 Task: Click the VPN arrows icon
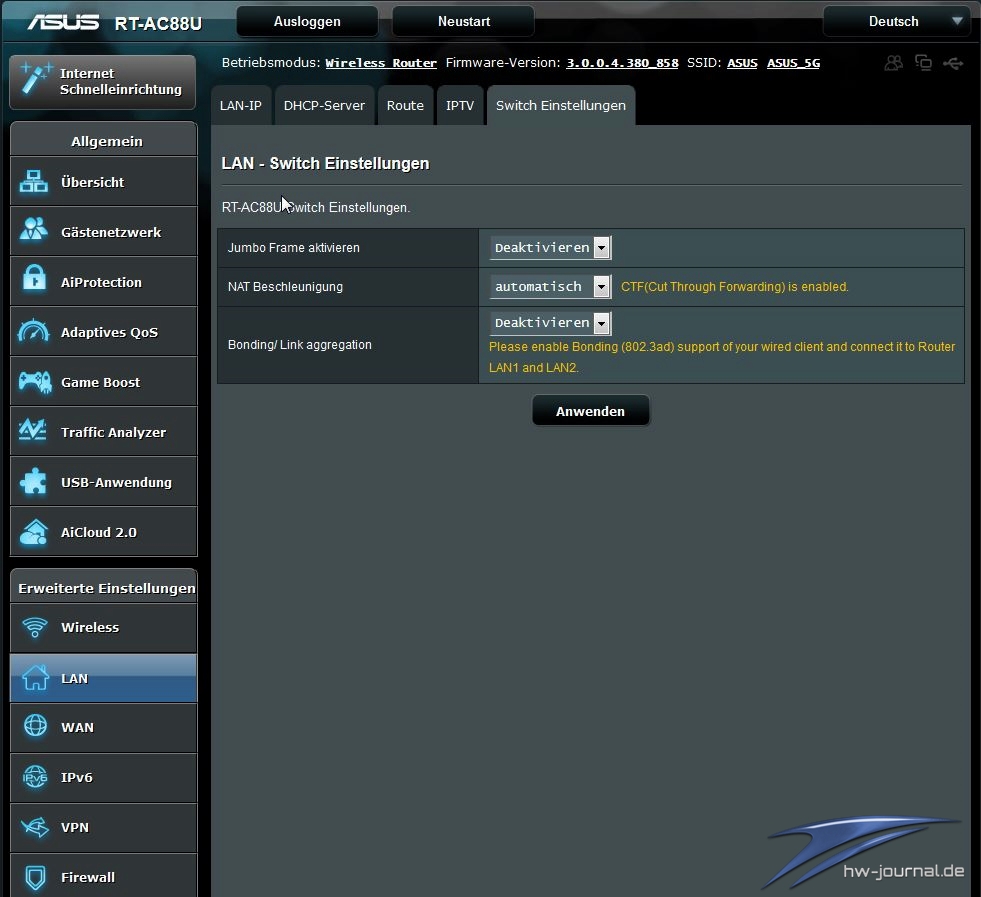[35, 827]
